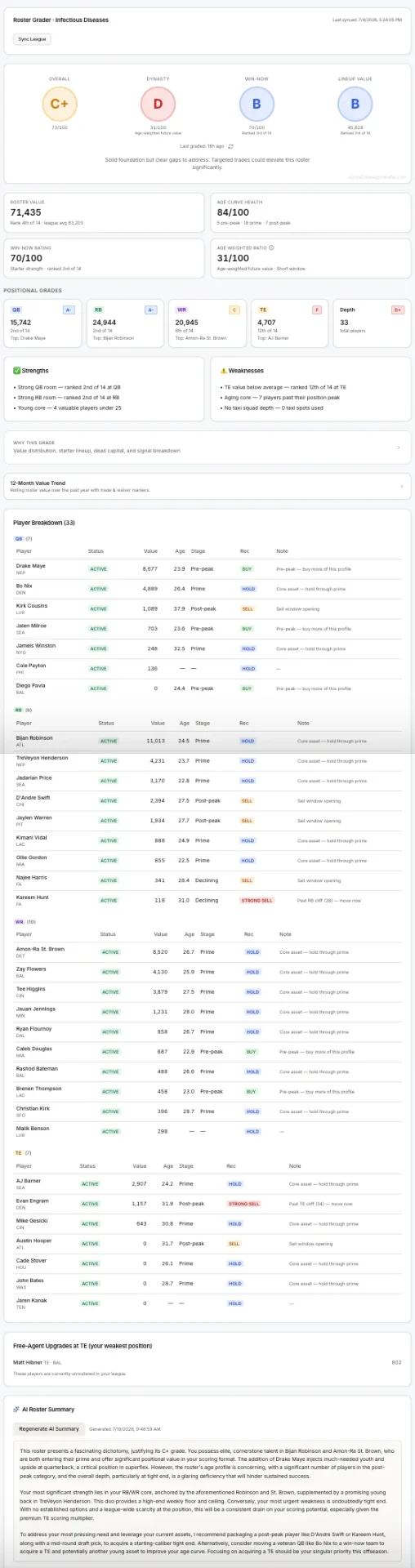Viewport: 415px width, 1568px height.
Task: Select player Jameis Winston
Action: pos(36,645)
